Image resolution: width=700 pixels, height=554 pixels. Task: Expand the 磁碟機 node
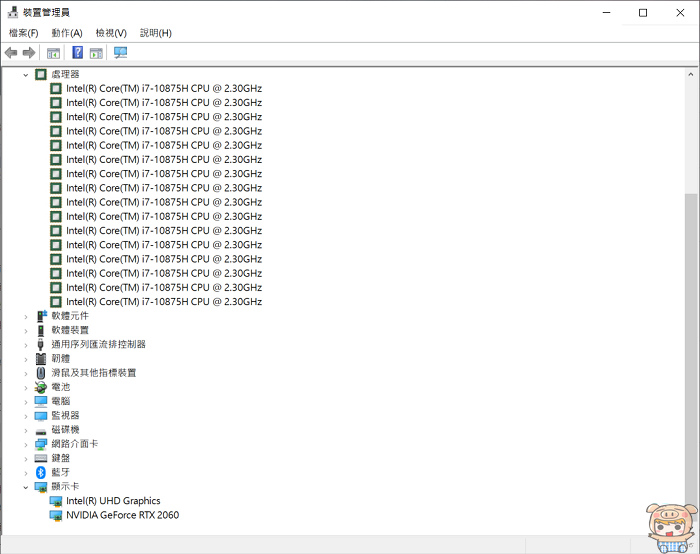pyautogui.click(x=25, y=431)
